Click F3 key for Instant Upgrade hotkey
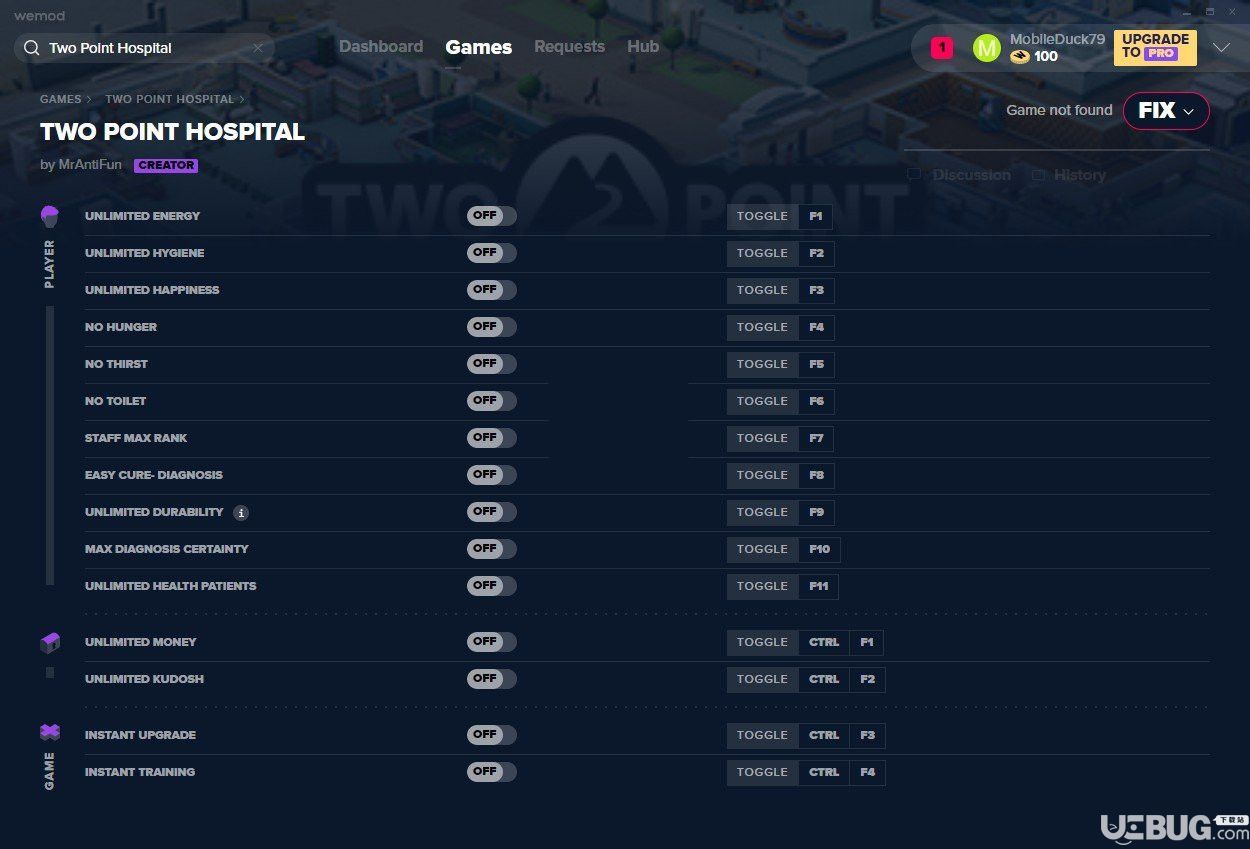 [x=867, y=735]
